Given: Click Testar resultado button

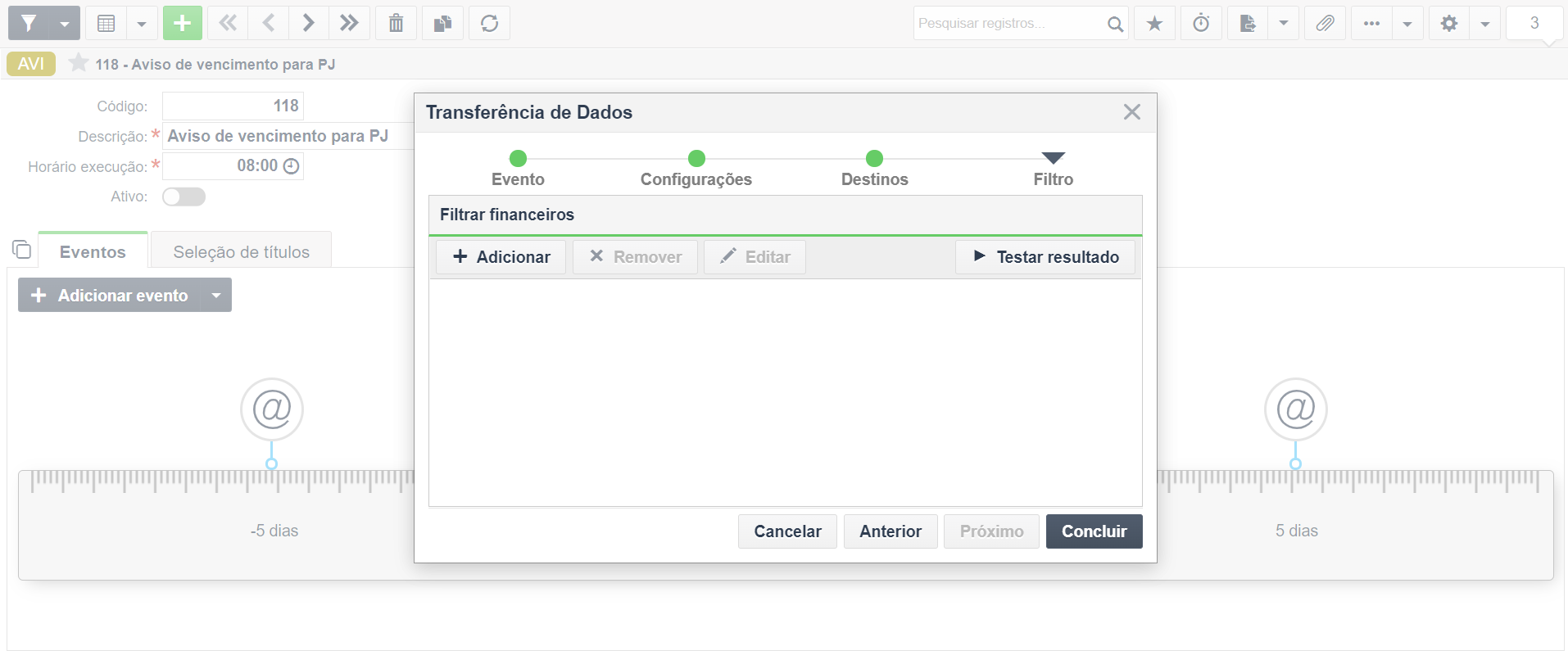Looking at the screenshot, I should 1045,257.
